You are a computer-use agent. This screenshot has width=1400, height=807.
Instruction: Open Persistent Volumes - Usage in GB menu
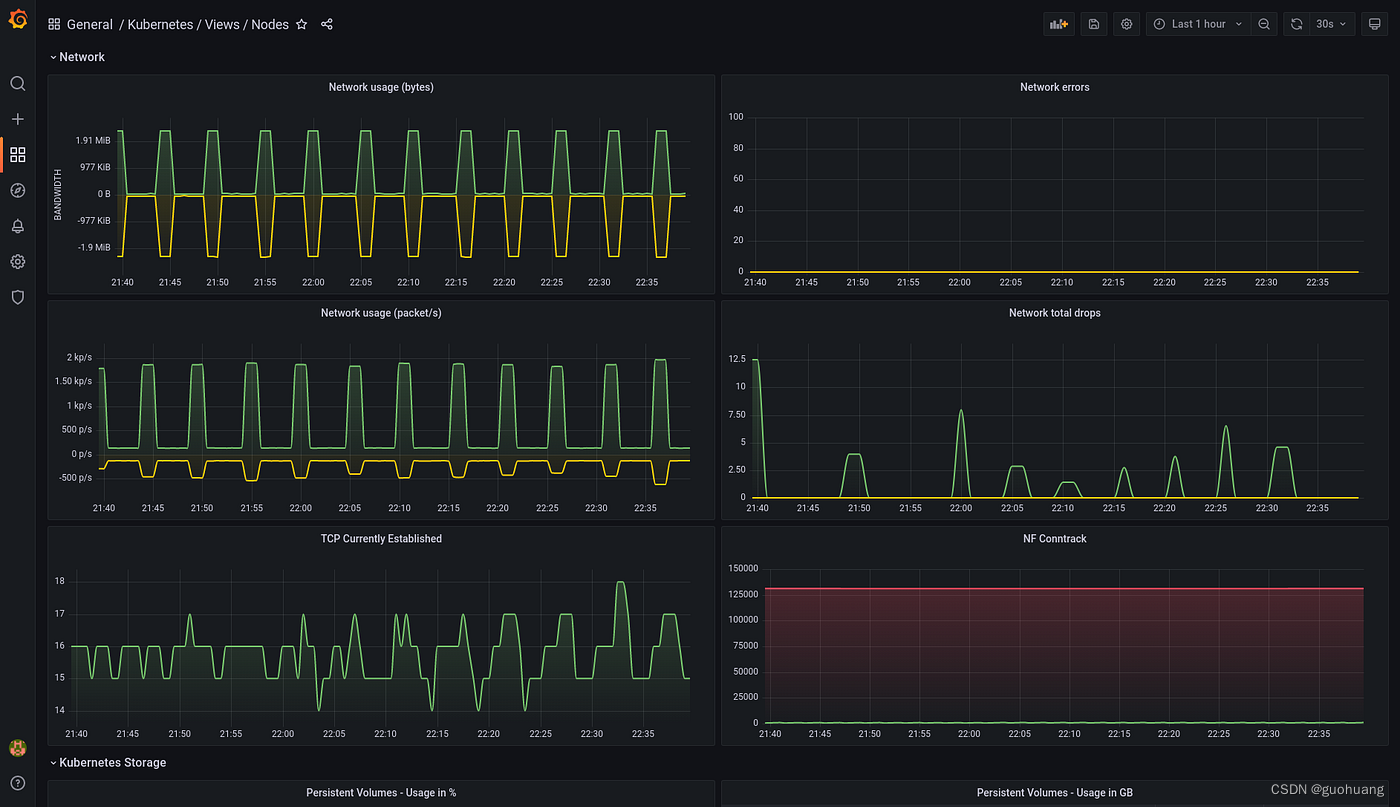click(1054, 793)
